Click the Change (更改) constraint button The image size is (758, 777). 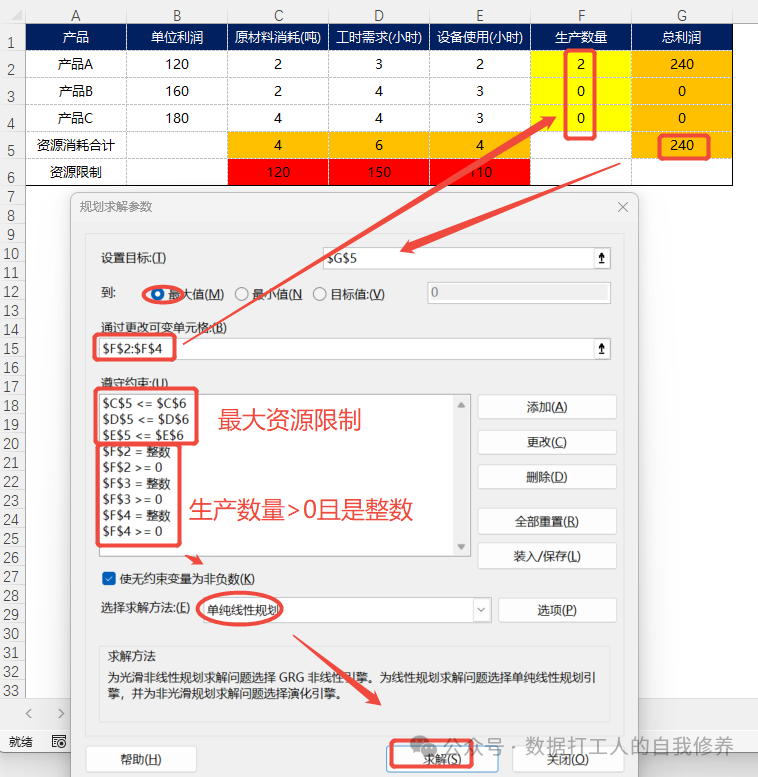point(546,442)
